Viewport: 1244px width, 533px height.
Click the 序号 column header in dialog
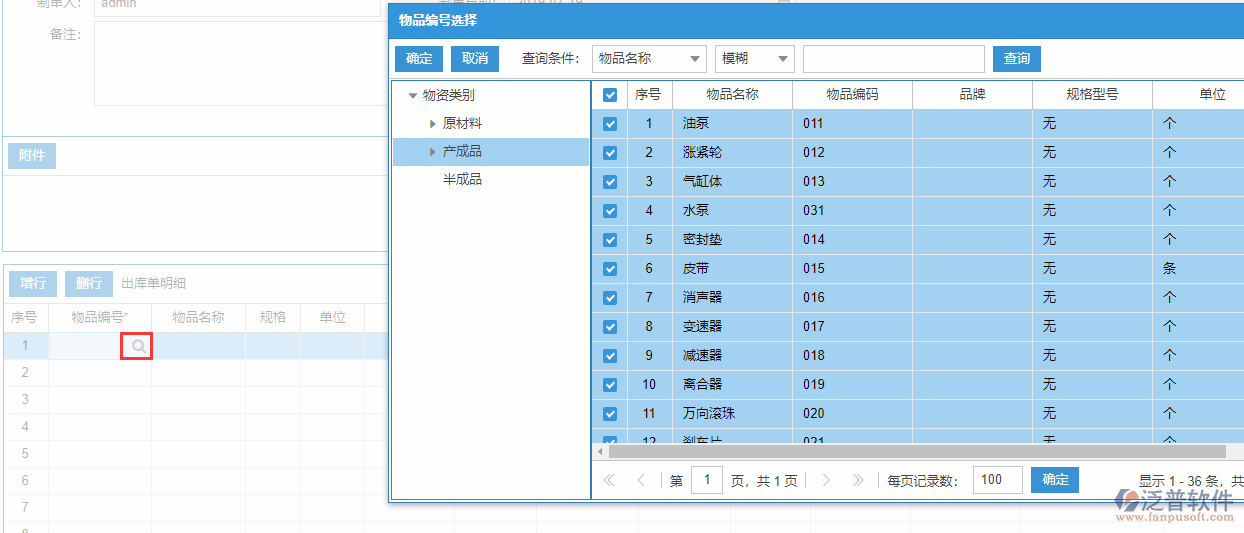[648, 95]
